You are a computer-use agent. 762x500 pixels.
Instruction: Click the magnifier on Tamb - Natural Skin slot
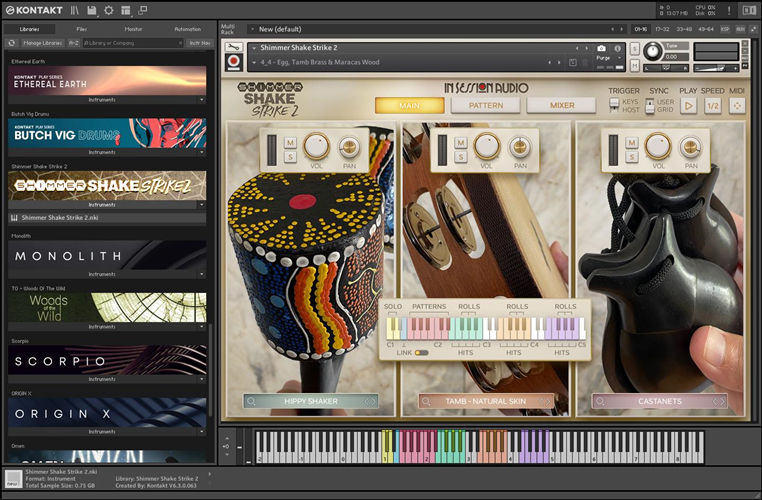426,402
